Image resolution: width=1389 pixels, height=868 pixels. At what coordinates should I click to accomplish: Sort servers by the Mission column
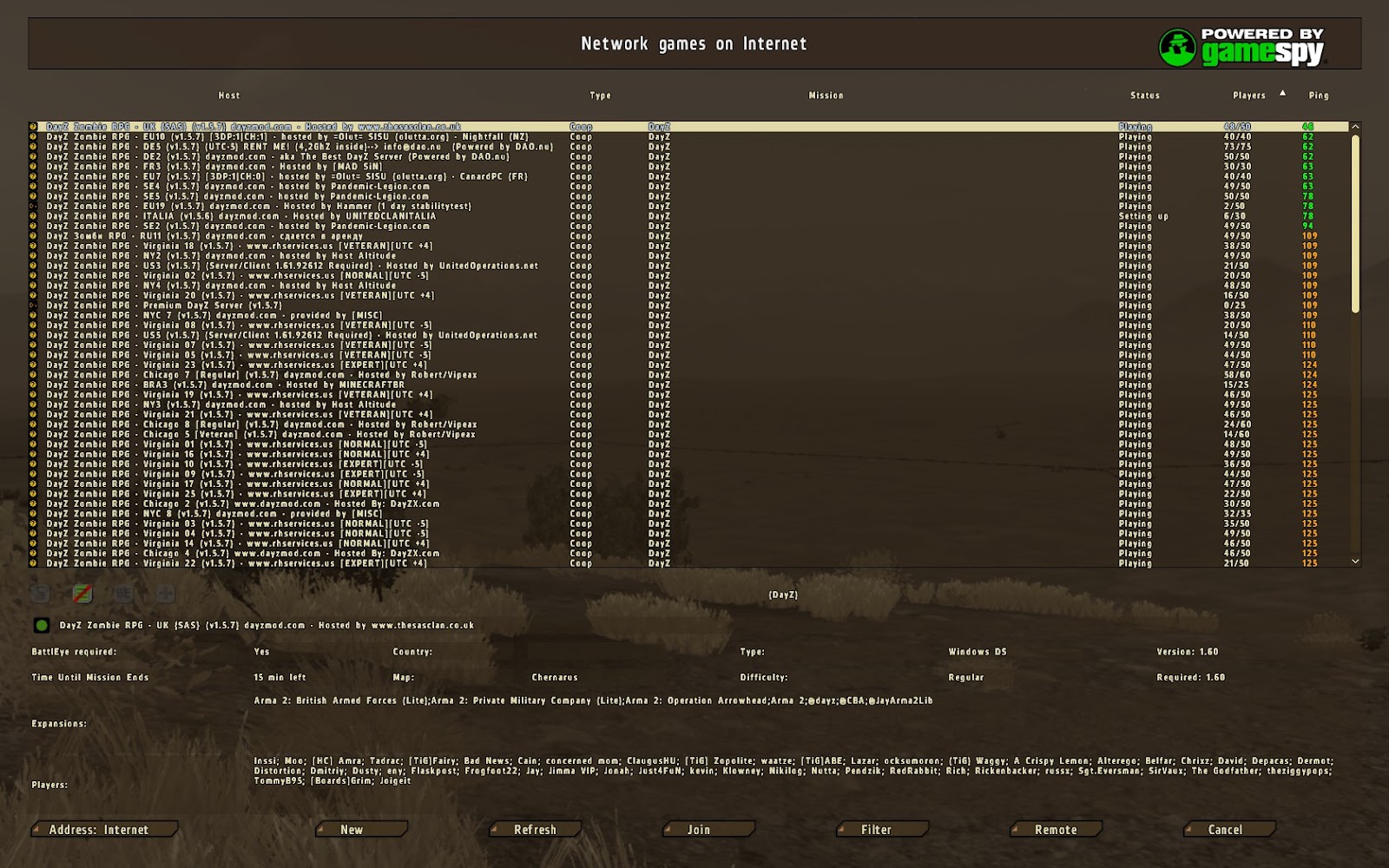click(x=826, y=95)
